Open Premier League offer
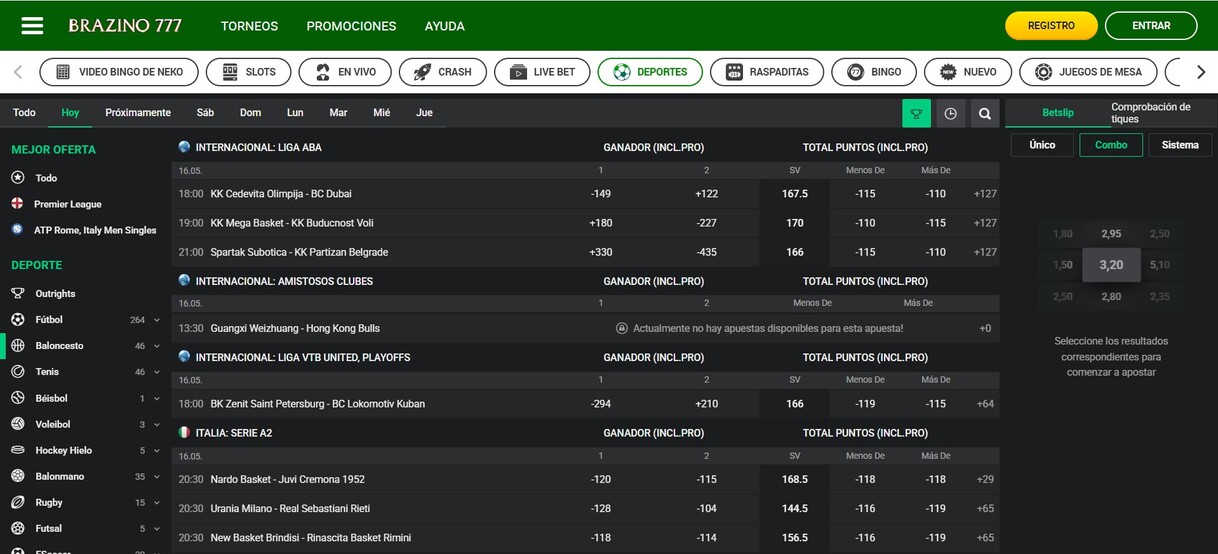 67,204
